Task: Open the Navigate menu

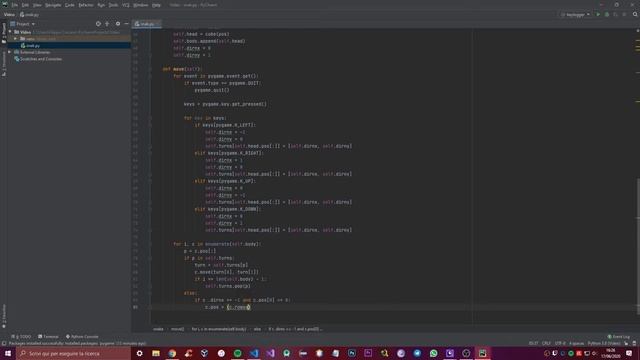Action: click(53, 5)
